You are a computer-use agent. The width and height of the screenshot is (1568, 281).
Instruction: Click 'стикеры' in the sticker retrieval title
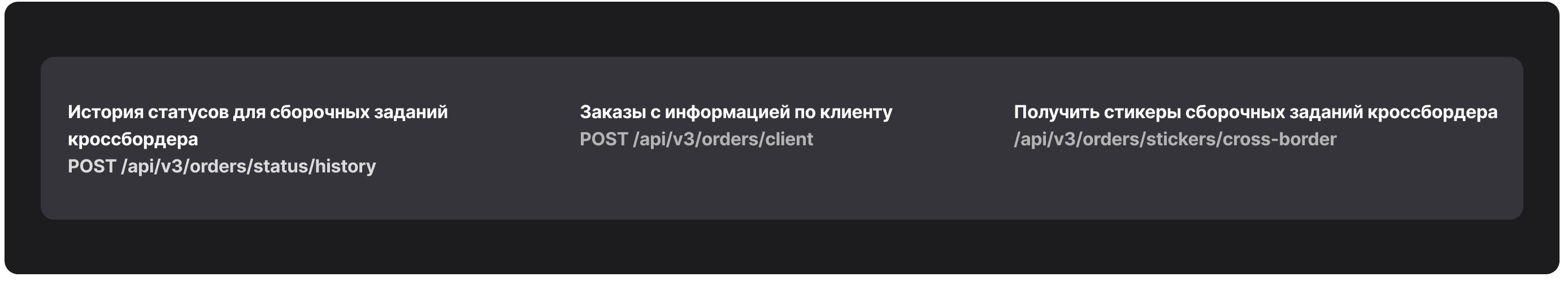[x=1142, y=112]
